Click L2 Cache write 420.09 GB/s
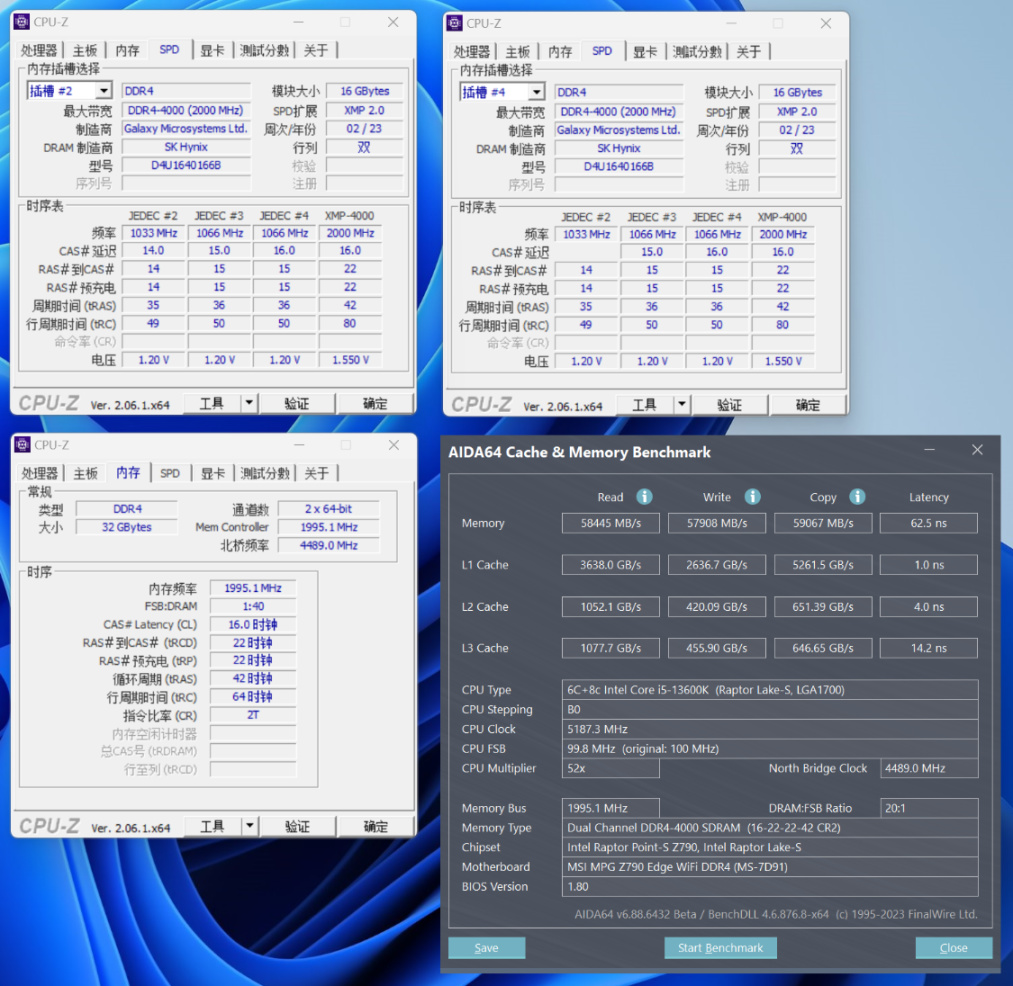 pyautogui.click(x=717, y=607)
